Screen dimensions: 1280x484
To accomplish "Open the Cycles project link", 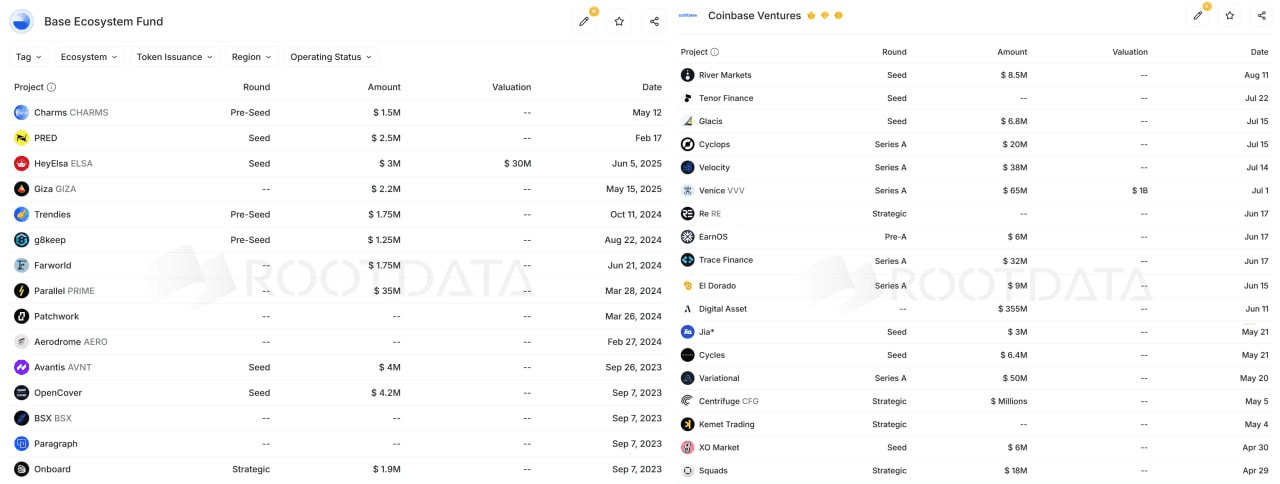I will 712,355.
